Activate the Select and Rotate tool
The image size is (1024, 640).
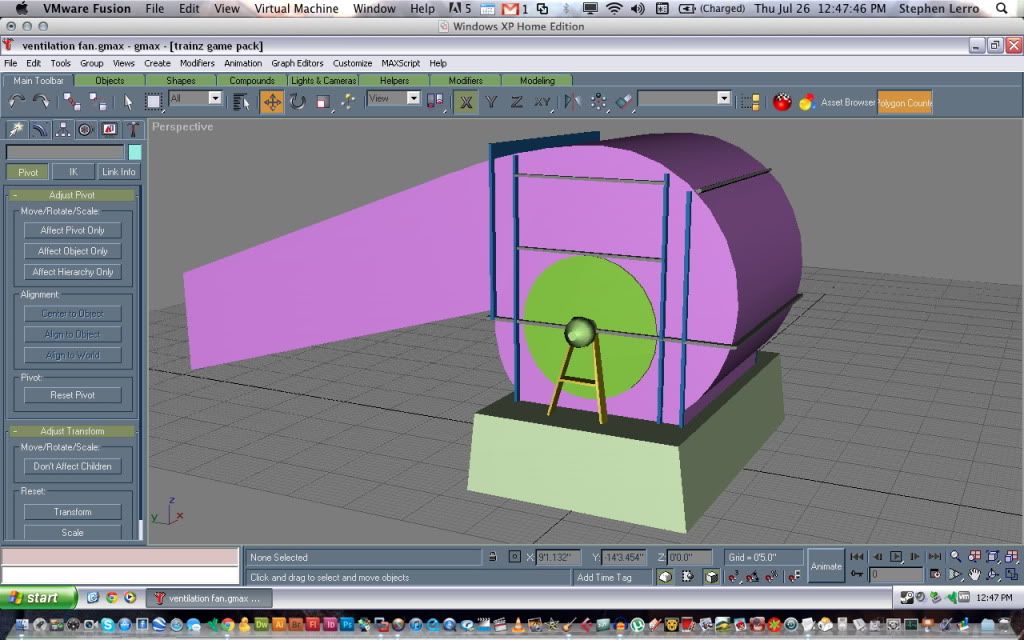(x=298, y=102)
